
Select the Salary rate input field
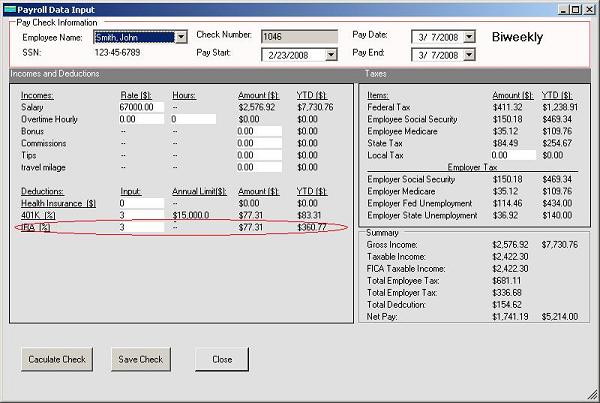142,105
